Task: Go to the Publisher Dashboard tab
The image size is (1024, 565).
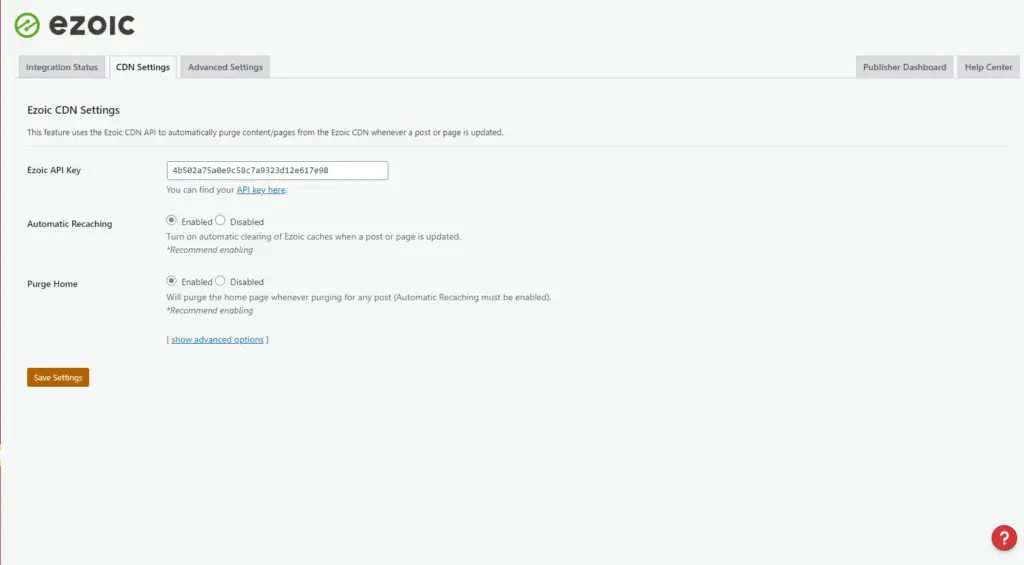Action: [904, 67]
